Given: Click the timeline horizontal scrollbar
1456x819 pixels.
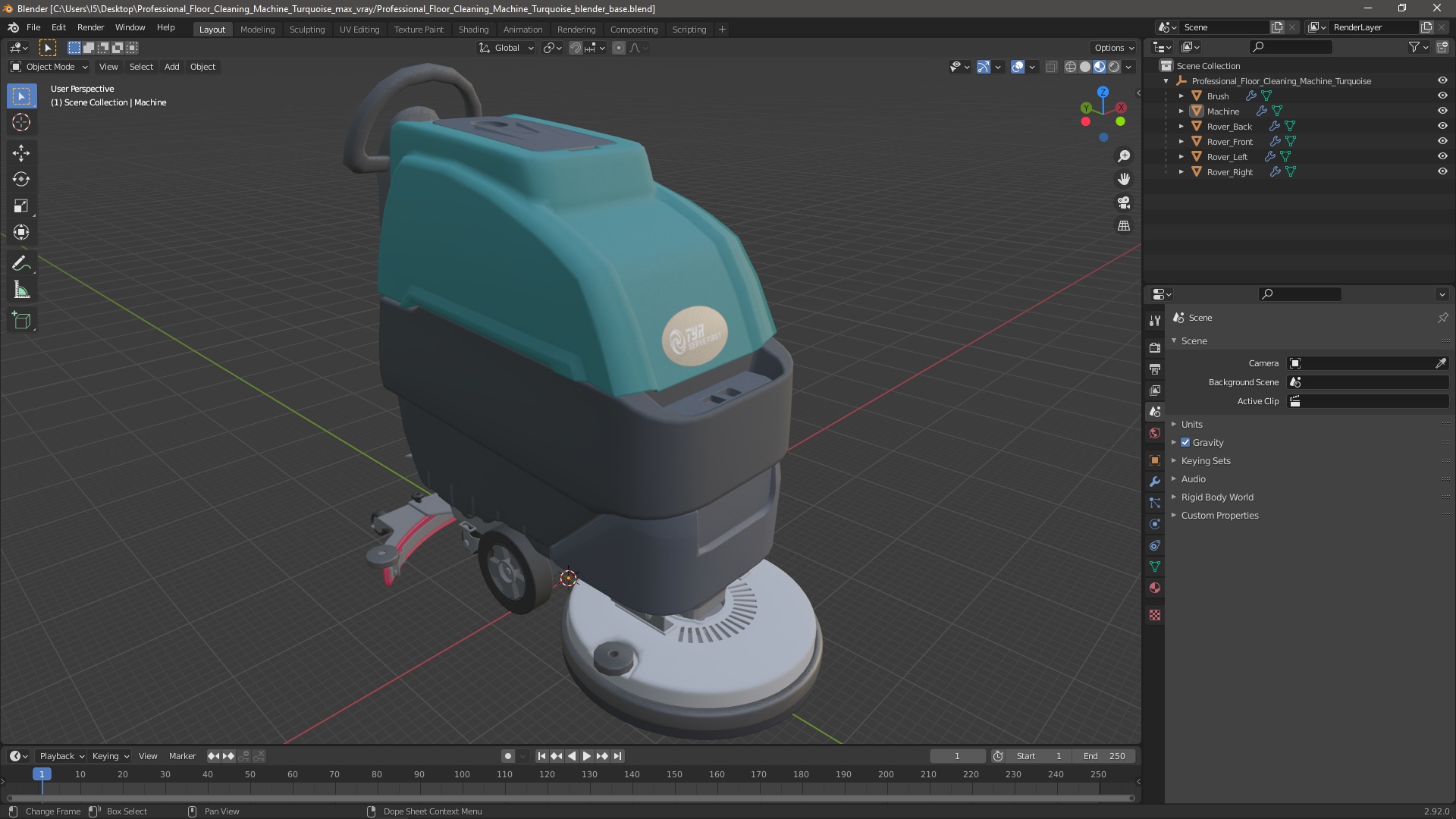Looking at the screenshot, I should point(570,798).
